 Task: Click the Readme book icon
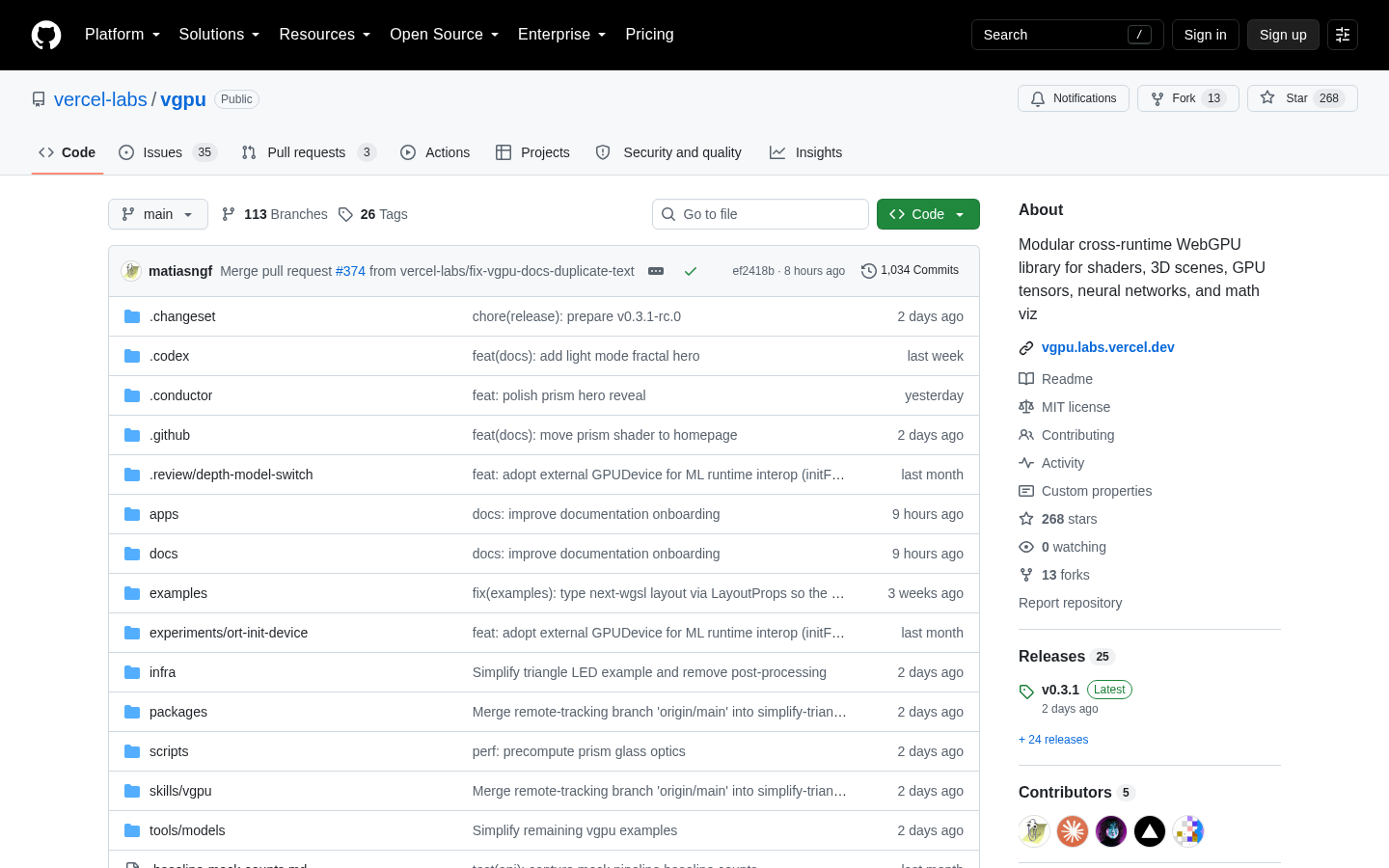[1026, 379]
